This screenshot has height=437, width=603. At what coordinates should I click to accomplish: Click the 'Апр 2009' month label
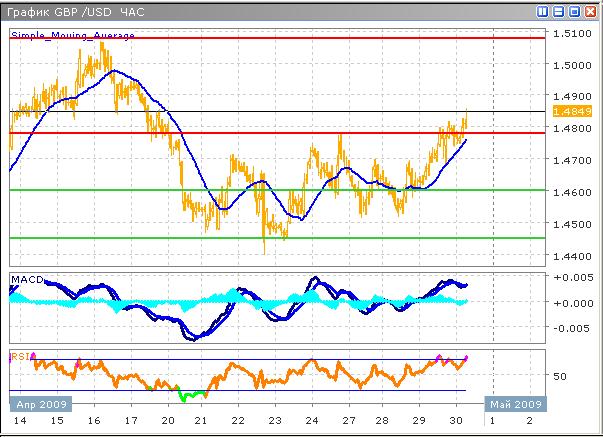click(x=38, y=404)
